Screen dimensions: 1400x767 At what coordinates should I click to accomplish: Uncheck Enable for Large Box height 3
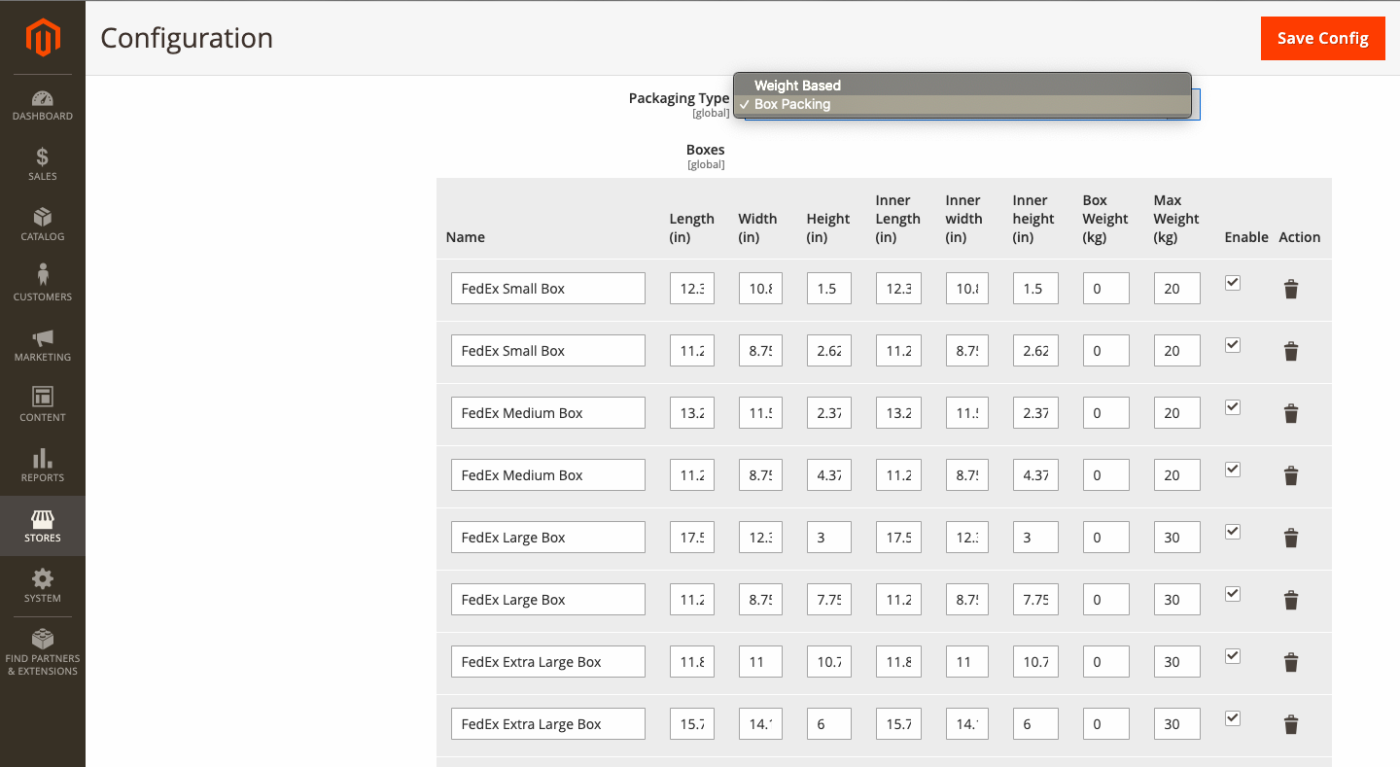(1233, 532)
